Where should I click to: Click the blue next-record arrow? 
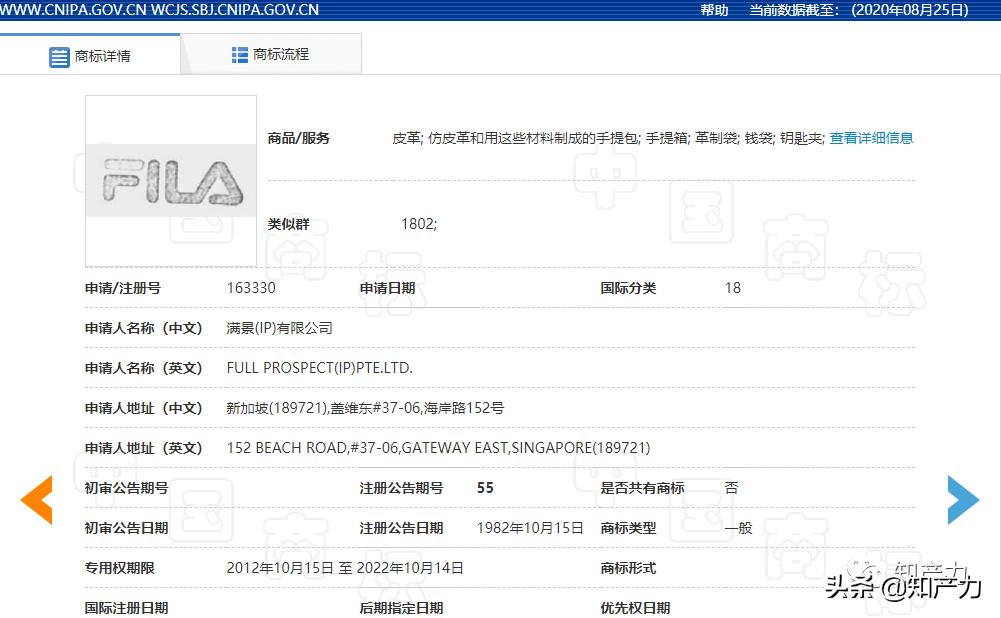coord(963,499)
